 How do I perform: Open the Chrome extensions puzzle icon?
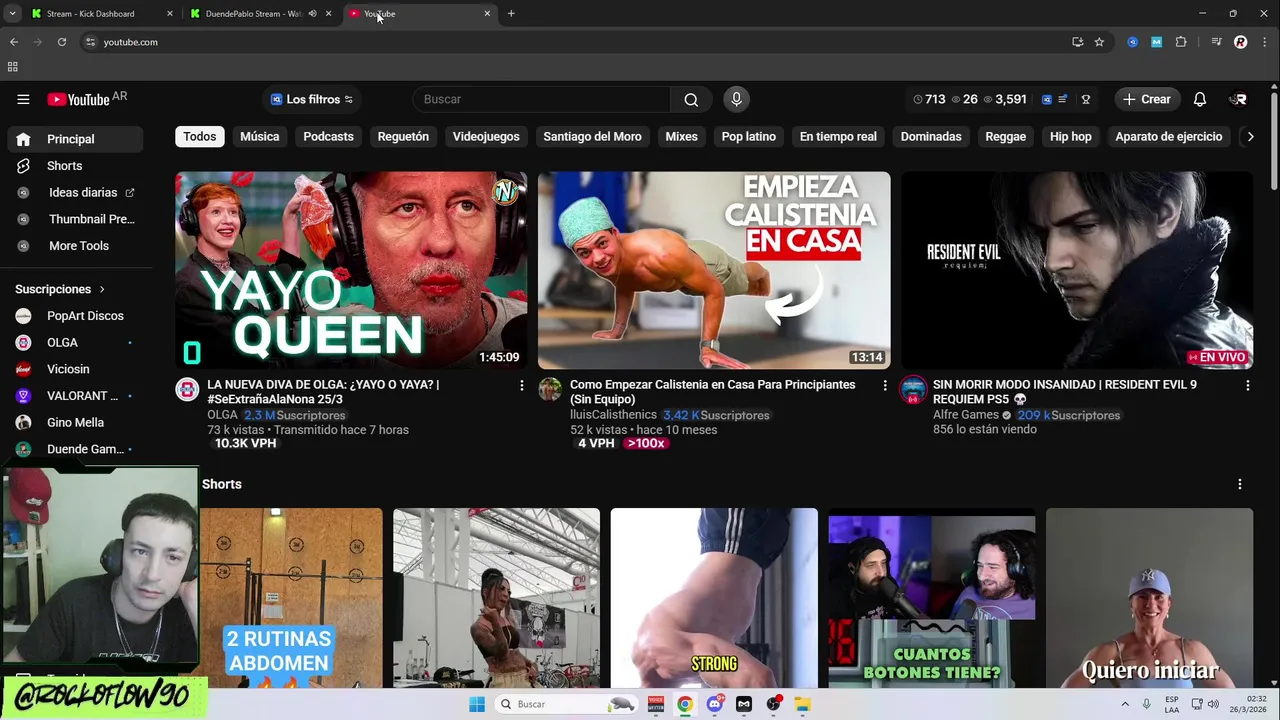1181,42
